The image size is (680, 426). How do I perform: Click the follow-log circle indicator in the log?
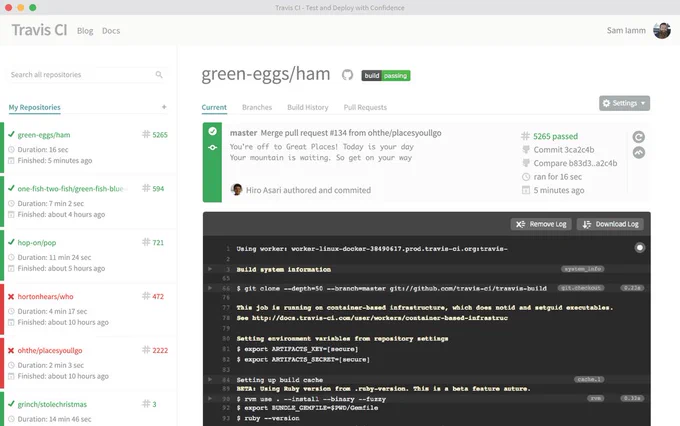(639, 248)
